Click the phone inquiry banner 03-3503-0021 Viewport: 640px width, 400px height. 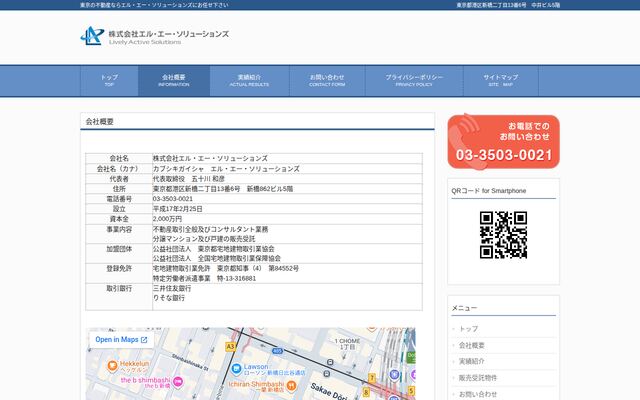503,141
